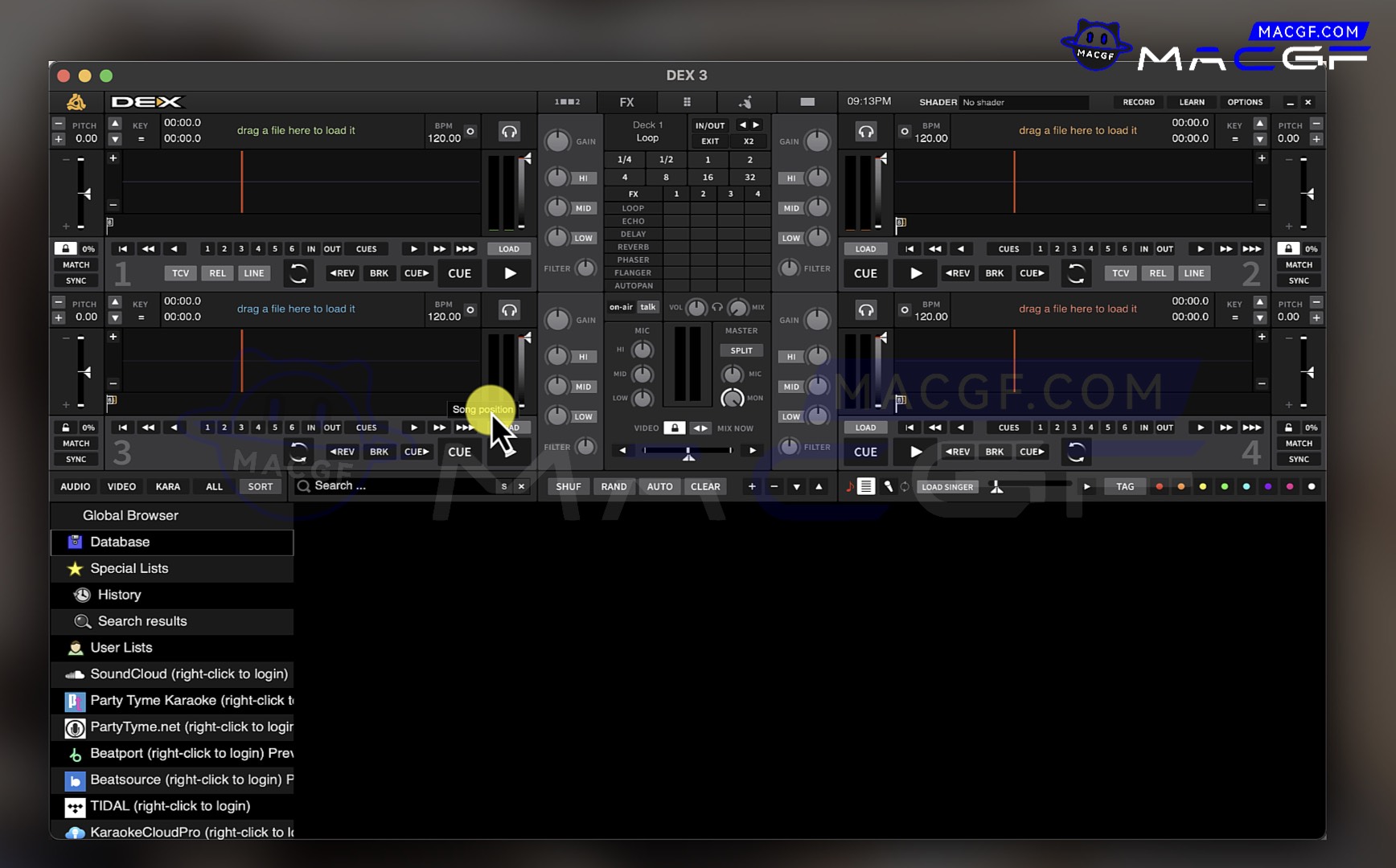This screenshot has width=1396, height=868.
Task: Switch to the VIDEO browser filter tab
Action: [121, 486]
